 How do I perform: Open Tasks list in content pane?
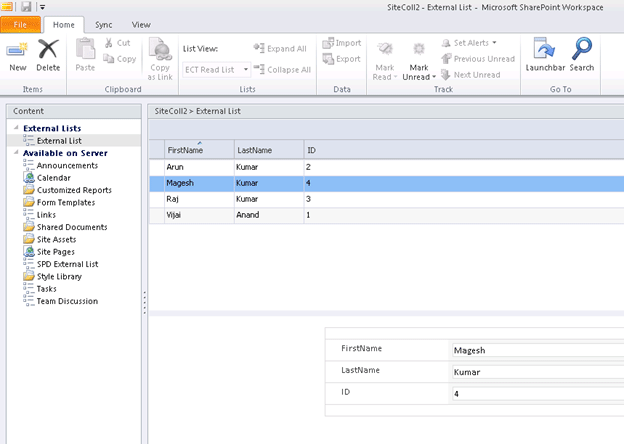47,288
